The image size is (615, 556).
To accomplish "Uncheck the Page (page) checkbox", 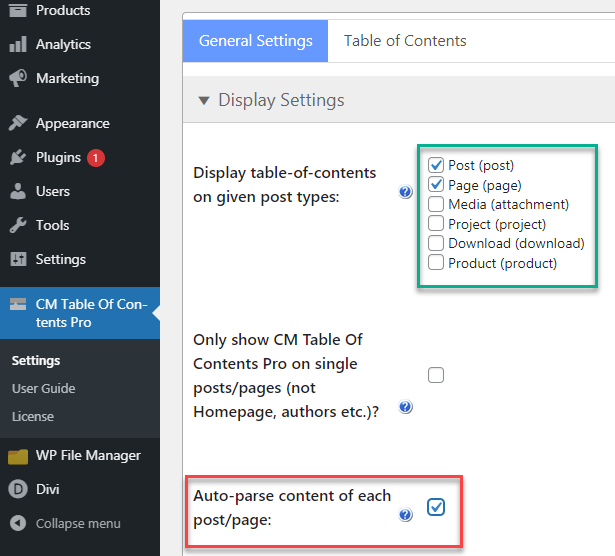I will point(436,184).
